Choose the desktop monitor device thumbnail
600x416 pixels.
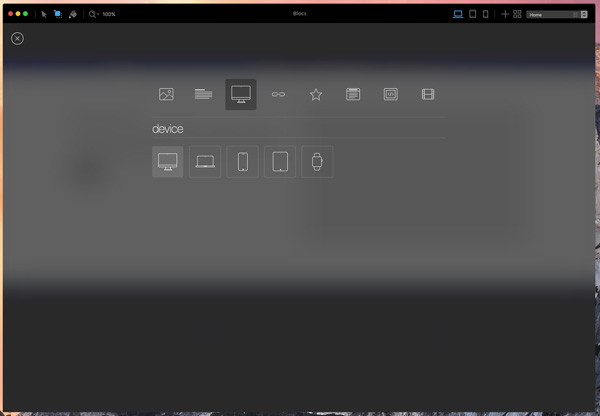point(168,162)
